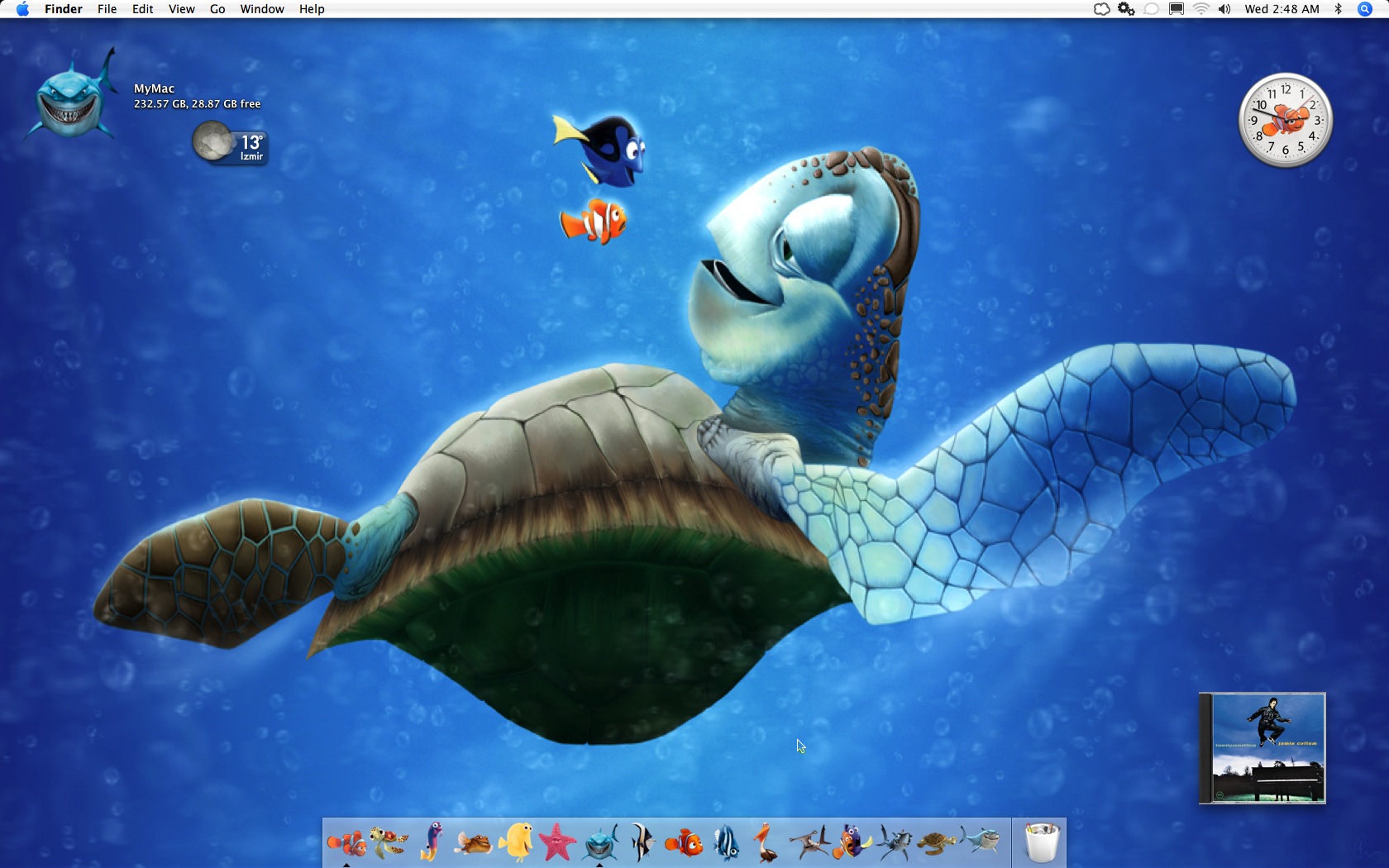Image resolution: width=1389 pixels, height=868 pixels.
Task: Toggle Bluetooth from the menu bar
Action: click(x=1339, y=9)
